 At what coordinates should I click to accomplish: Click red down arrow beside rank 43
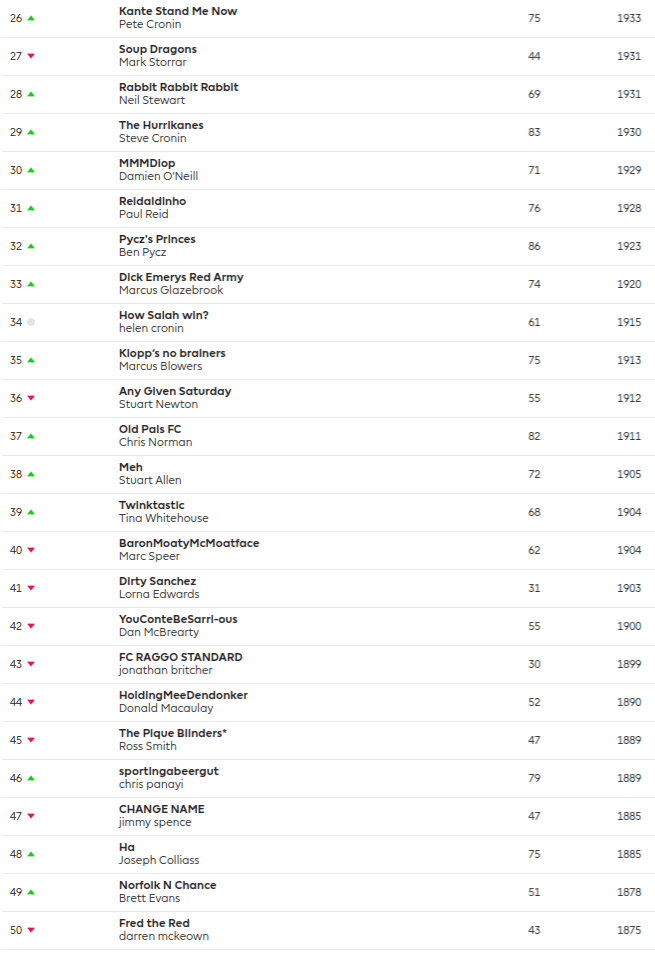[31, 664]
